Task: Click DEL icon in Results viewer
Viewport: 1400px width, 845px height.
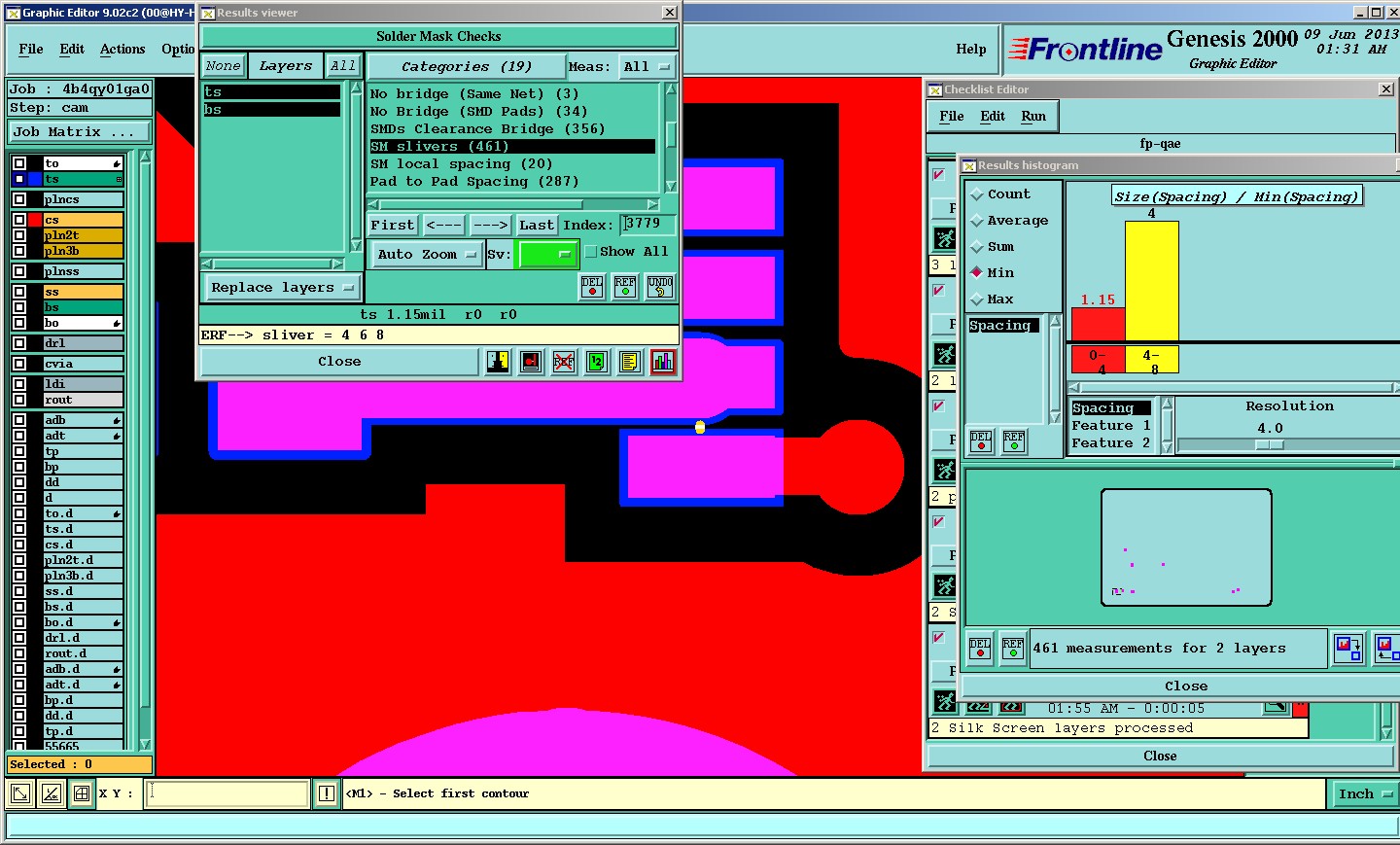Action: 592,287
